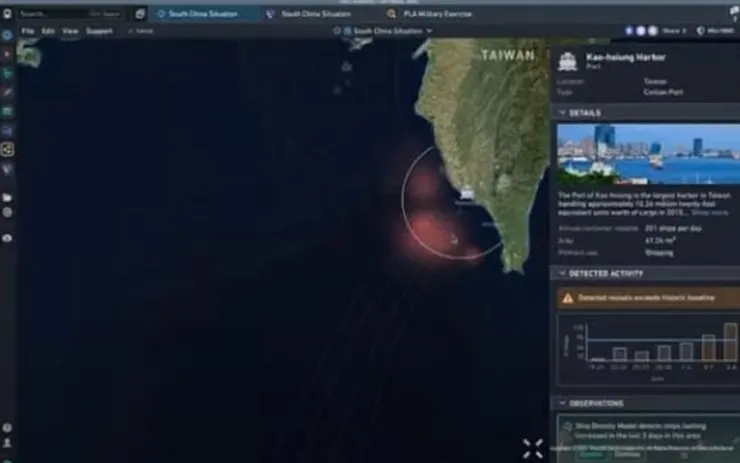Open the Support menu

point(99,31)
